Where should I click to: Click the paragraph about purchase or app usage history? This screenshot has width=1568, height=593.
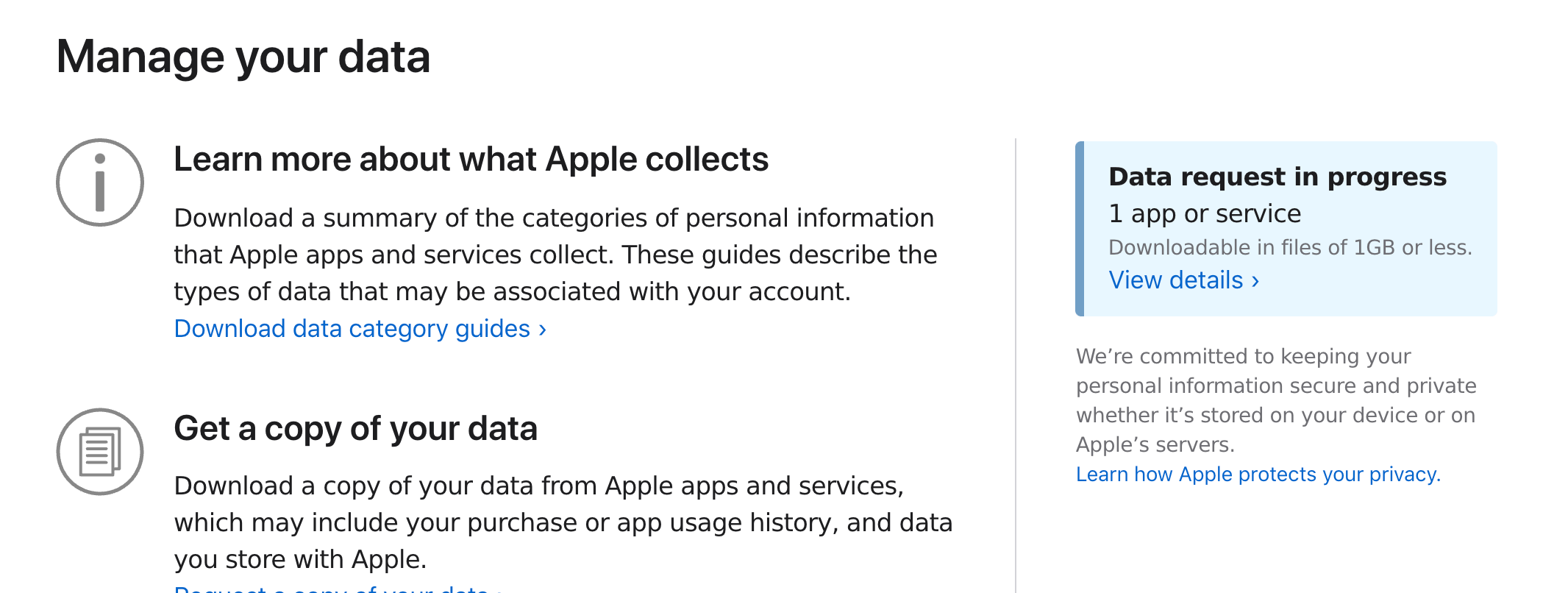pos(563,522)
